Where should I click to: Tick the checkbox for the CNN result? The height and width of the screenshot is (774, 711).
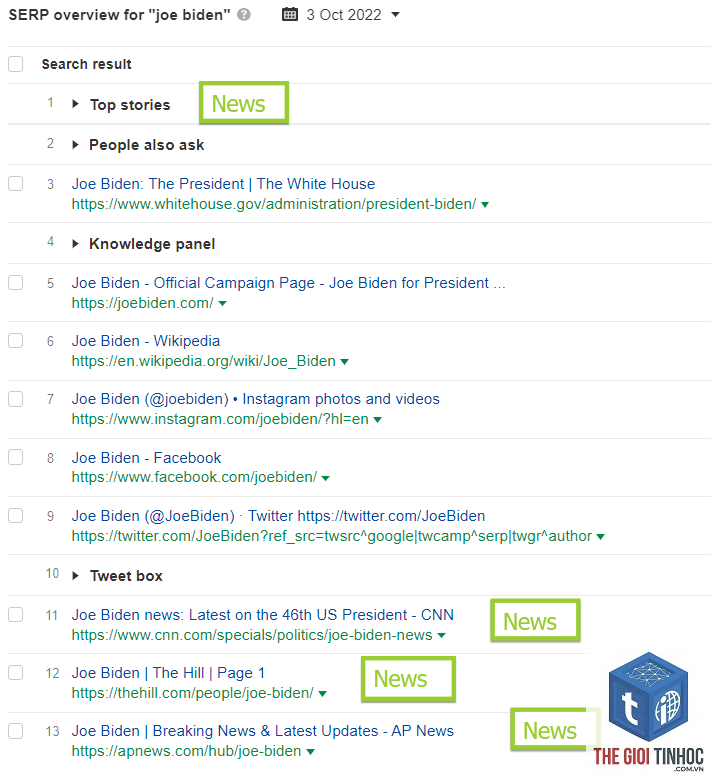pos(16,615)
